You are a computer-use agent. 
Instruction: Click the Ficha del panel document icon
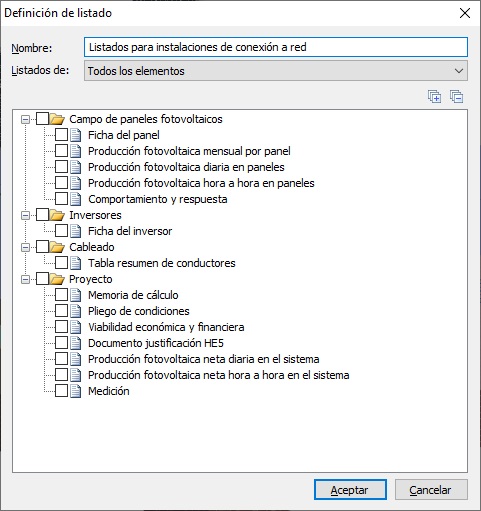76,135
